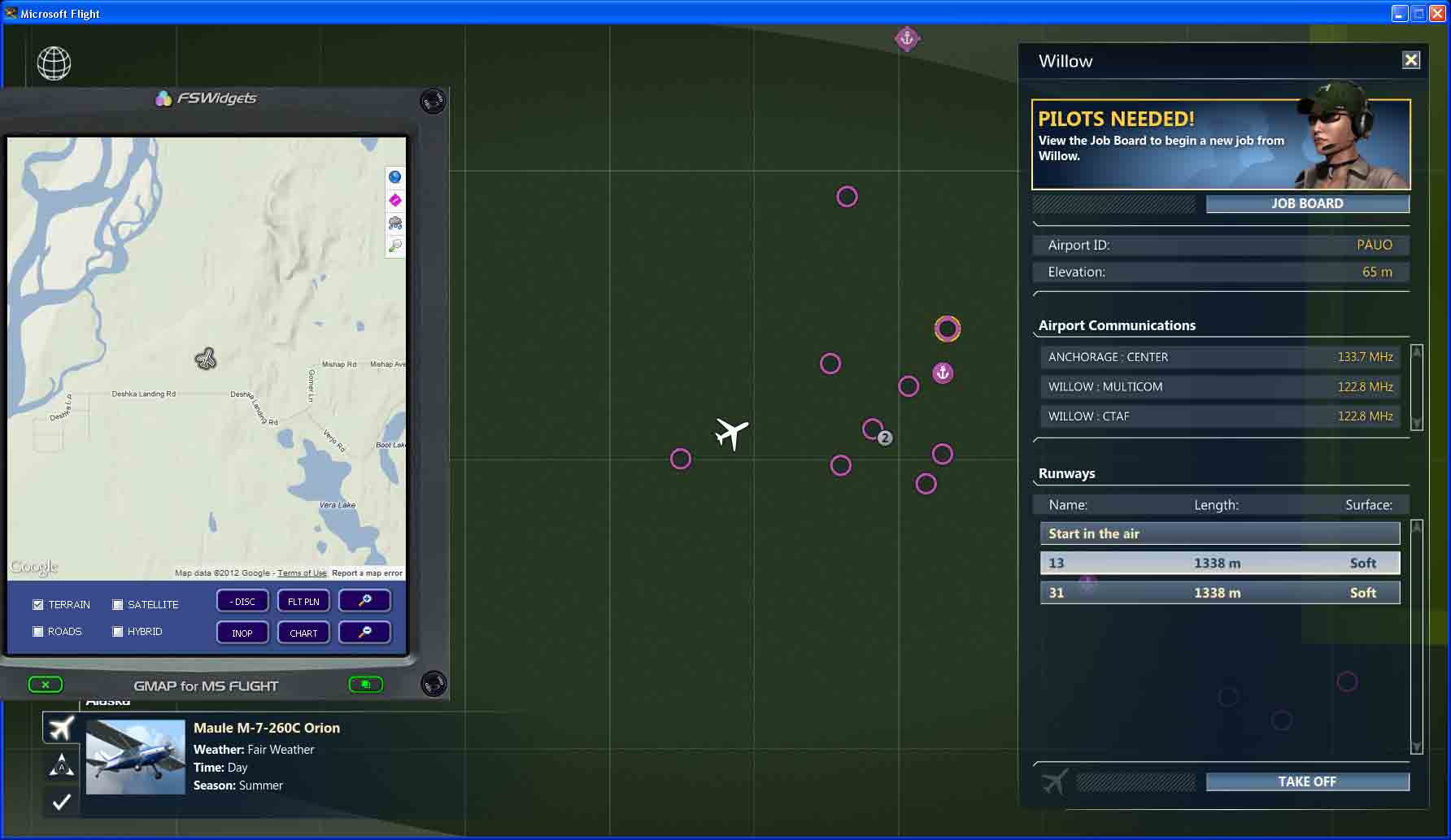The image size is (1451, 840).
Task: Click the pink diamond icon in GMAP
Action: tap(395, 200)
